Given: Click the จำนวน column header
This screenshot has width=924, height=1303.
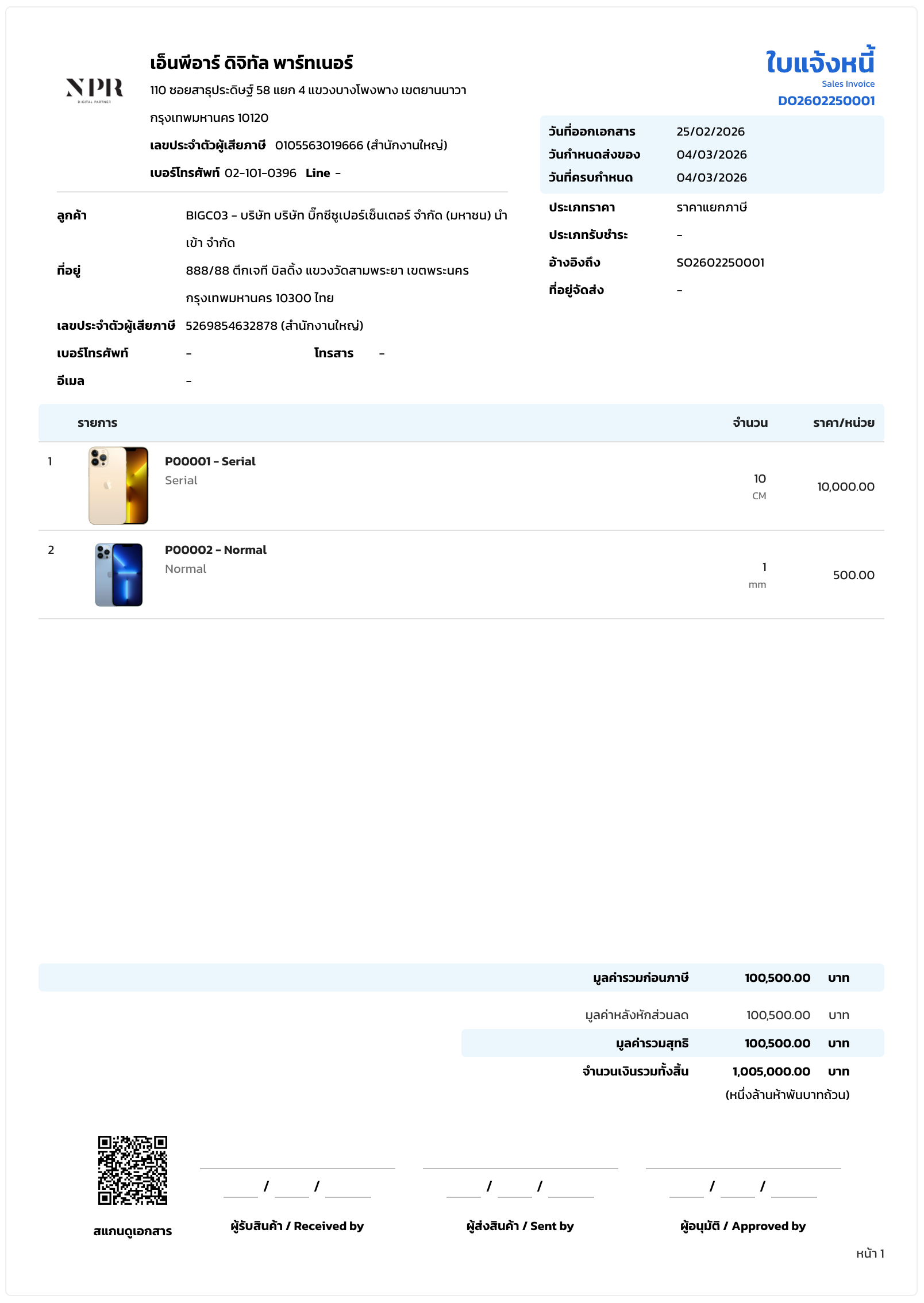Looking at the screenshot, I should pyautogui.click(x=750, y=423).
